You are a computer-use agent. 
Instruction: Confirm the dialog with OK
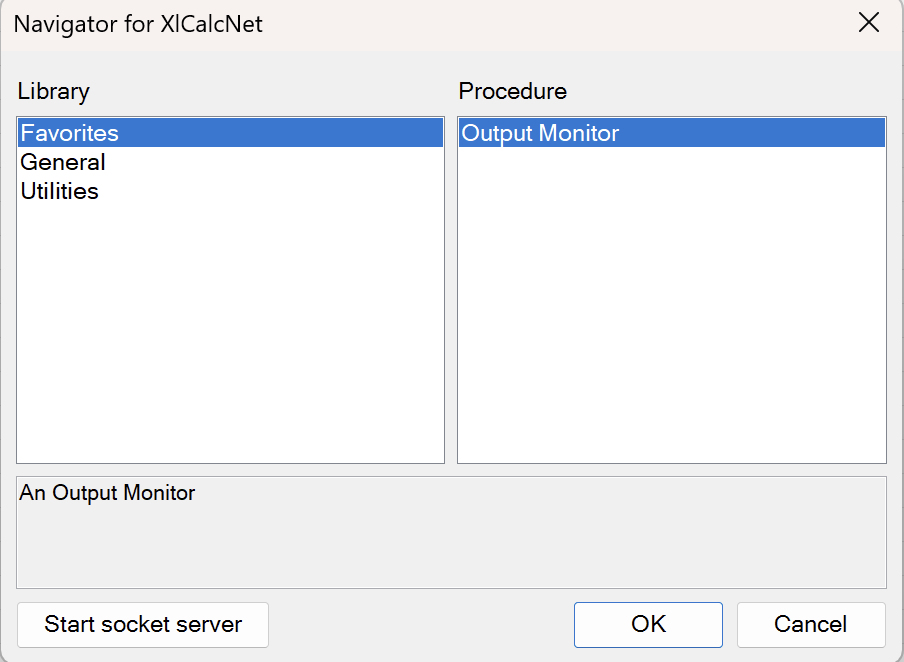[x=648, y=625]
